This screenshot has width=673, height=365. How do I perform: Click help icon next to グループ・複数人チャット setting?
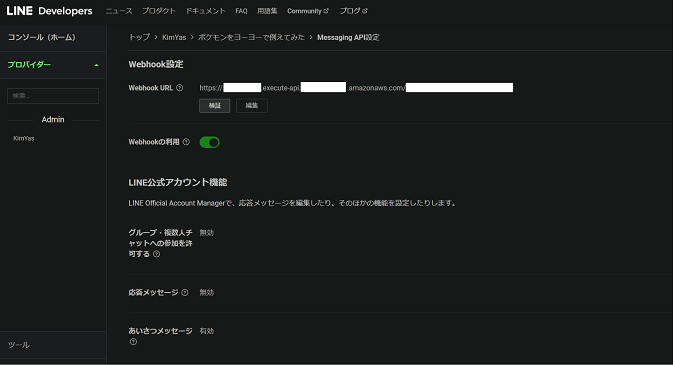pyautogui.click(x=157, y=254)
